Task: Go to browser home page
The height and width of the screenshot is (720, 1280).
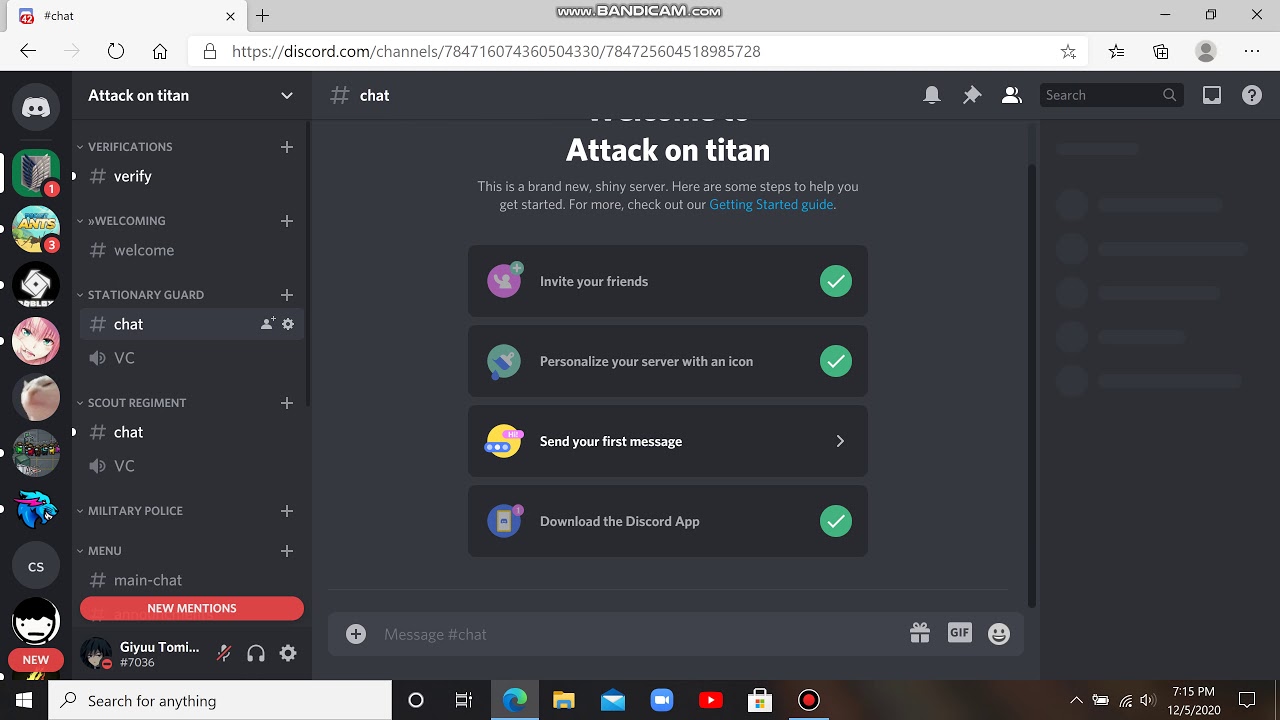Action: 160,51
